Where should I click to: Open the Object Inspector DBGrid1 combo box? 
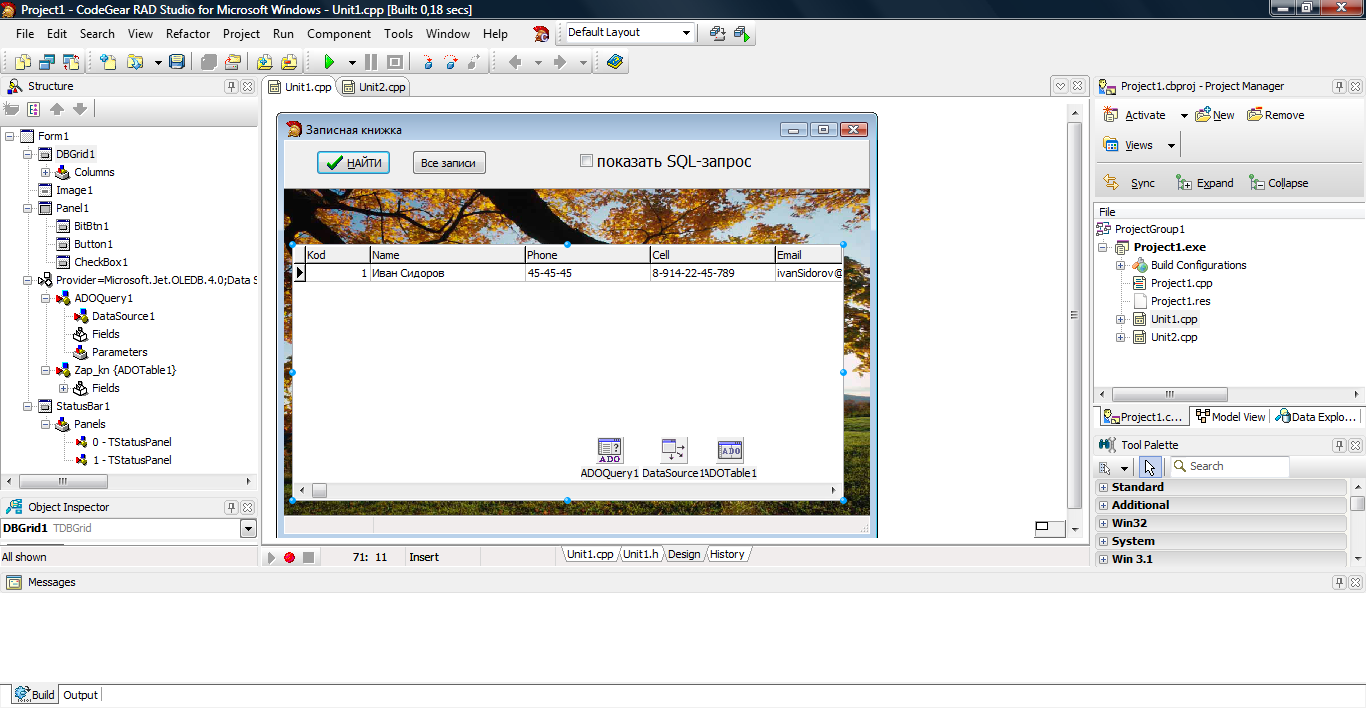[x=128, y=528]
